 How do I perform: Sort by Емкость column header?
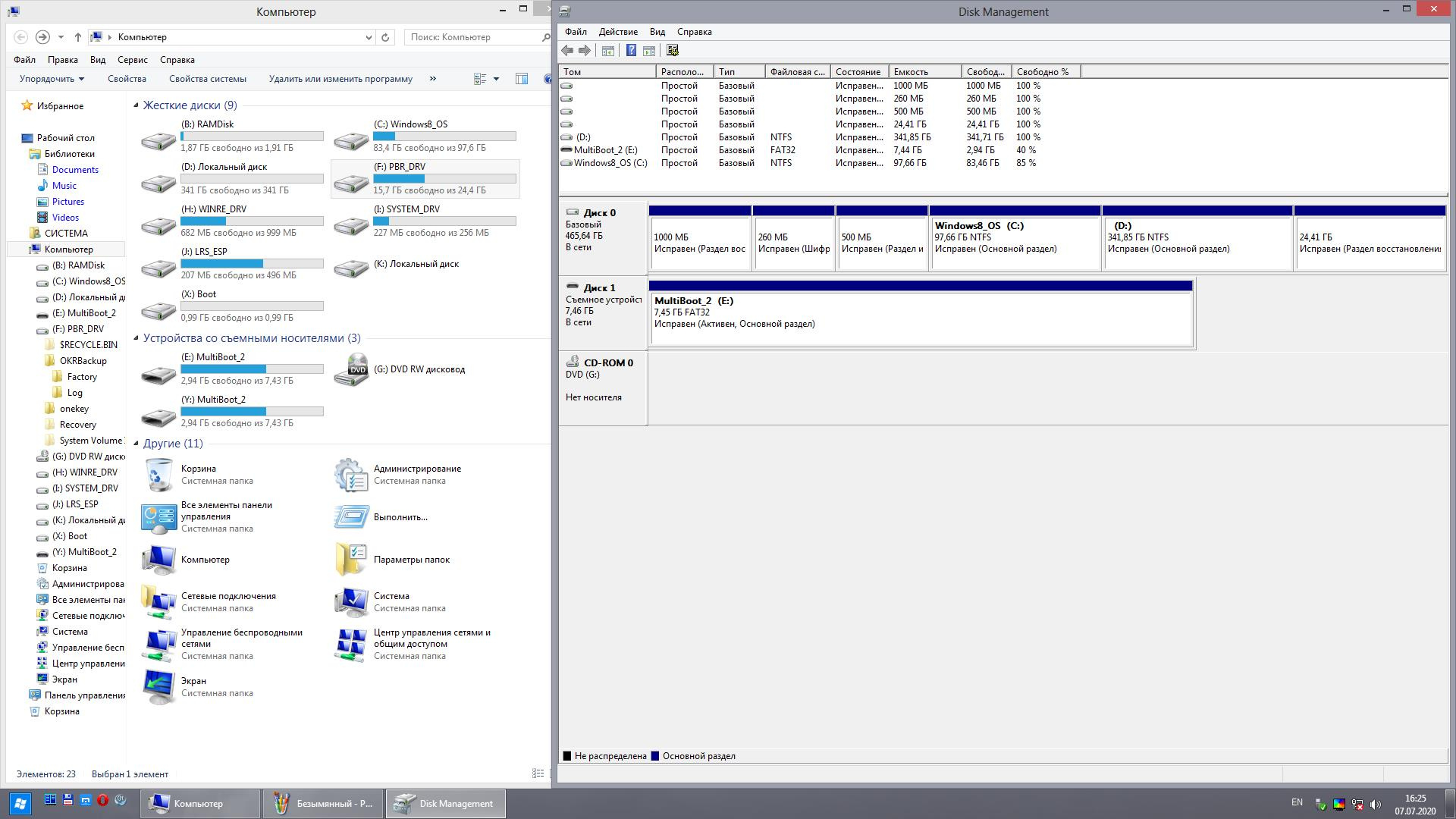tap(924, 72)
